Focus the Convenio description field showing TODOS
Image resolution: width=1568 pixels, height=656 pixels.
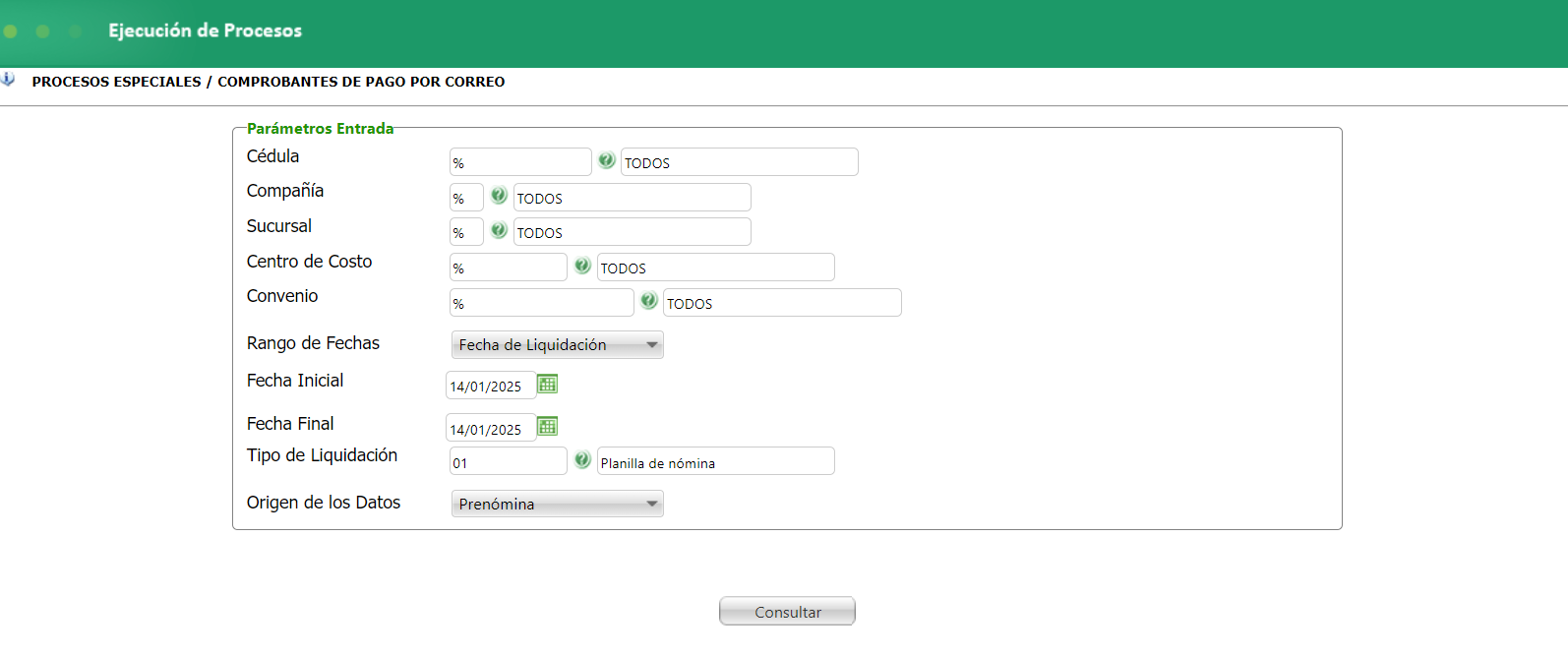click(x=782, y=303)
